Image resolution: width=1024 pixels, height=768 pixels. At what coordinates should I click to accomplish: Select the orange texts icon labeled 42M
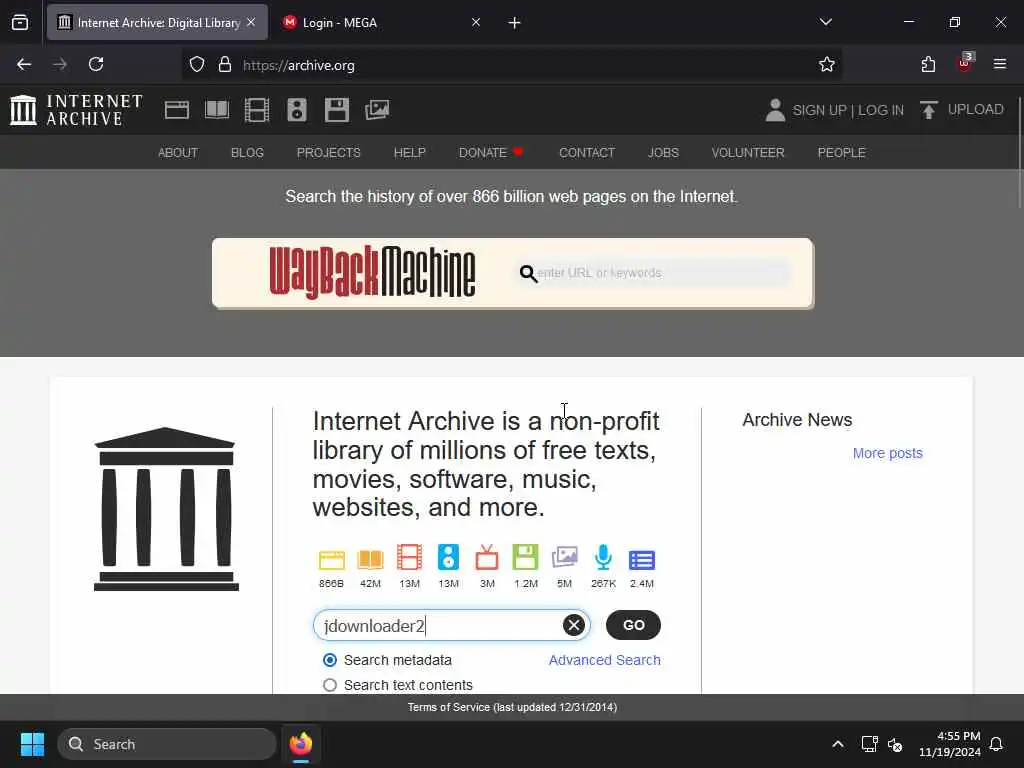[370, 560]
